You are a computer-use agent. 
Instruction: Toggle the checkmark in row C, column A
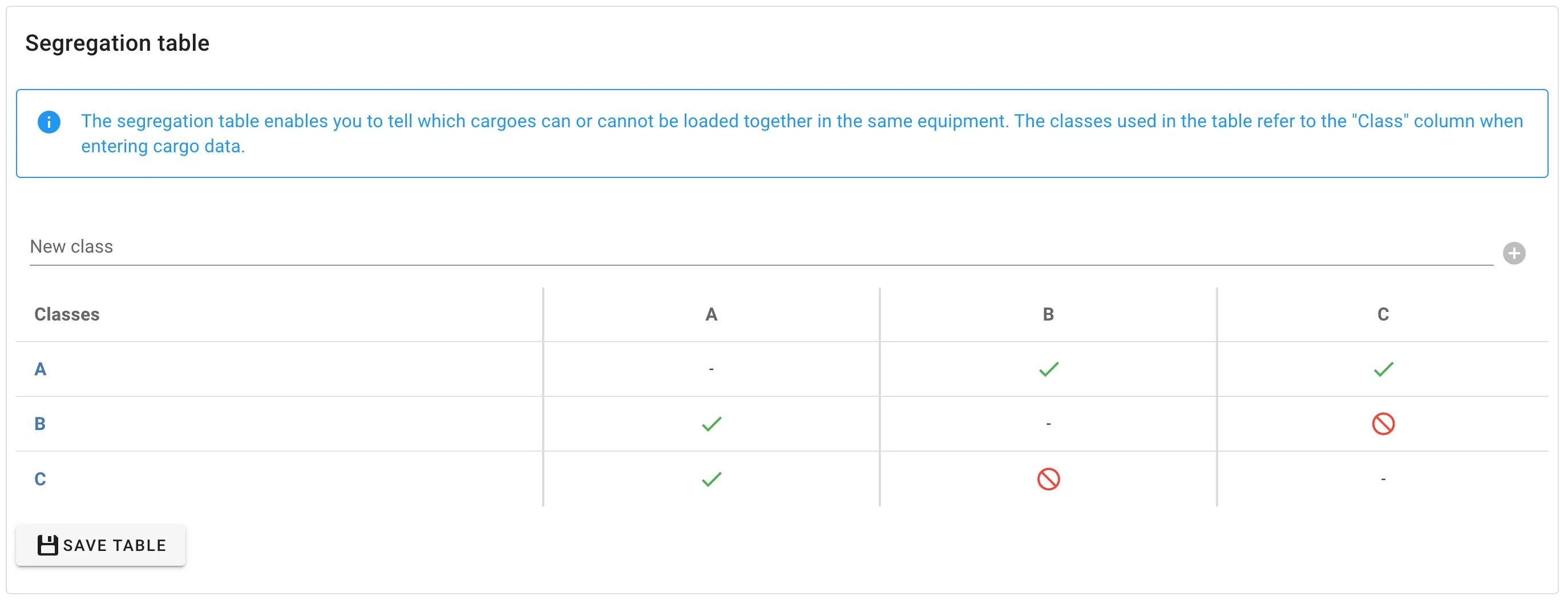click(x=711, y=479)
